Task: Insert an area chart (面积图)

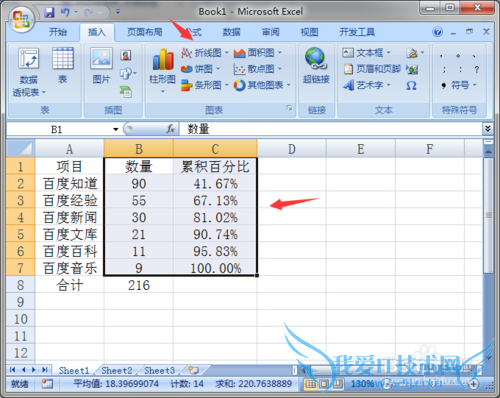Action: click(258, 53)
